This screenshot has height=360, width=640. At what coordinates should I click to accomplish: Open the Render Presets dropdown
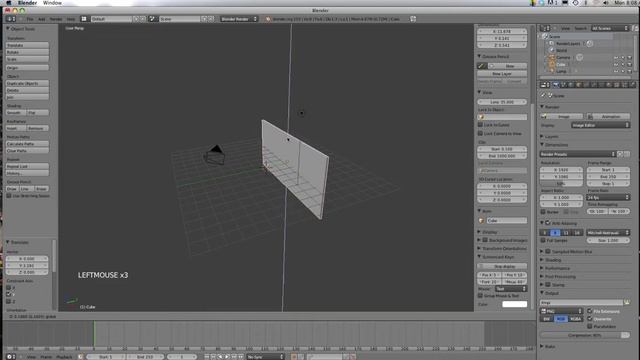578,154
